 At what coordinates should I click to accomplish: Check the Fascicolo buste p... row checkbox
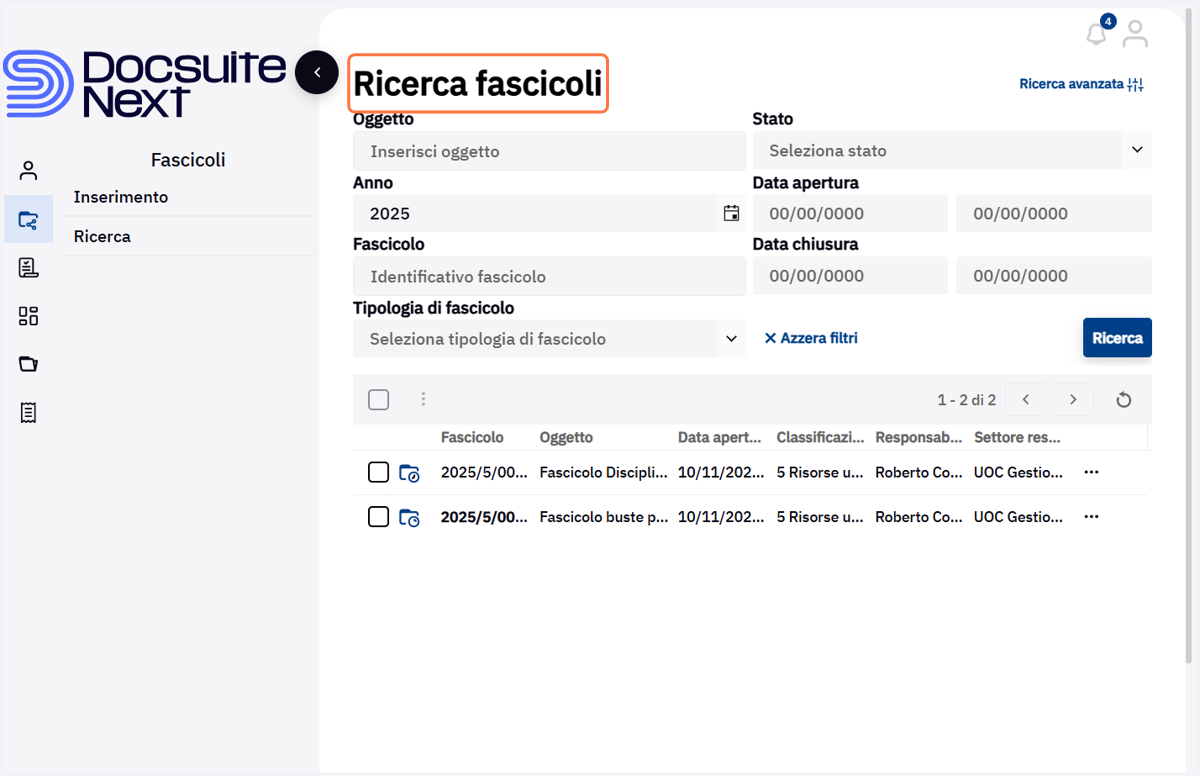pyautogui.click(x=378, y=517)
